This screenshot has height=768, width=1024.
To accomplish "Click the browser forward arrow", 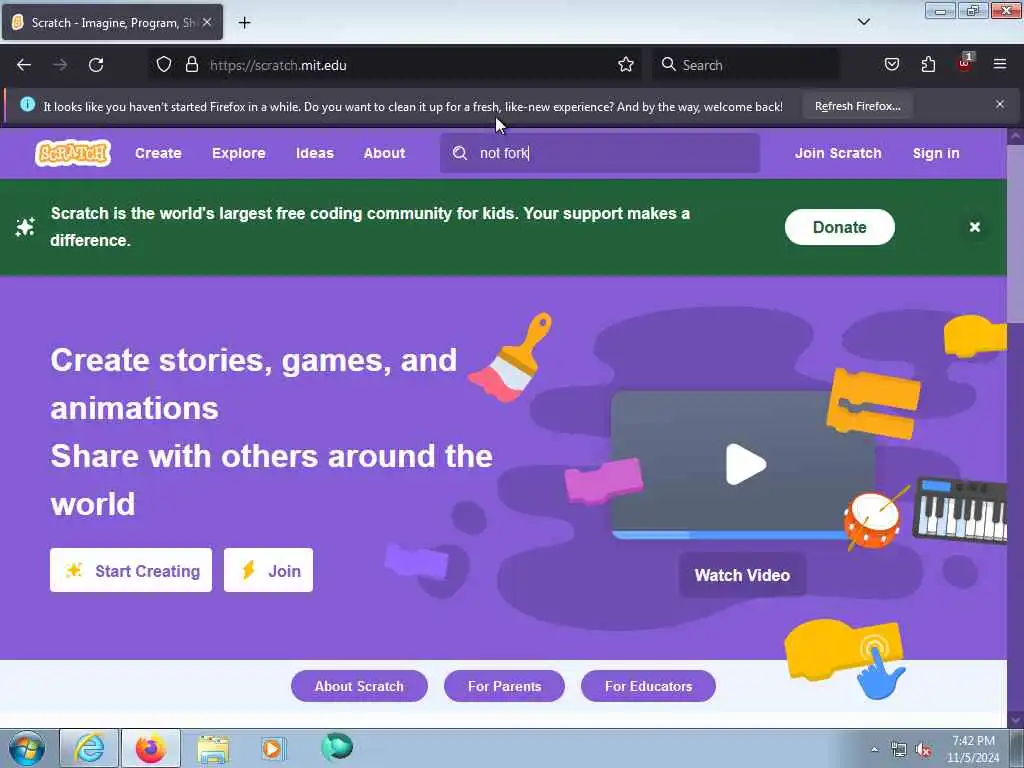I will [60, 65].
